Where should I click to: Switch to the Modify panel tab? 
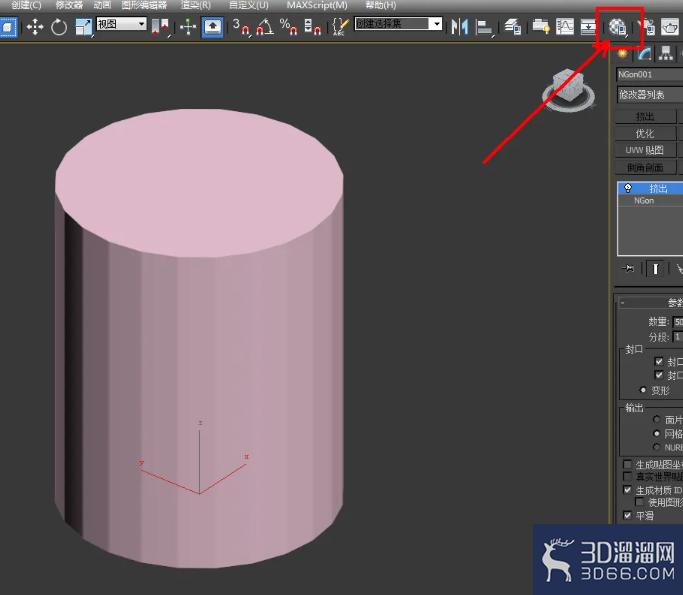[x=644, y=54]
